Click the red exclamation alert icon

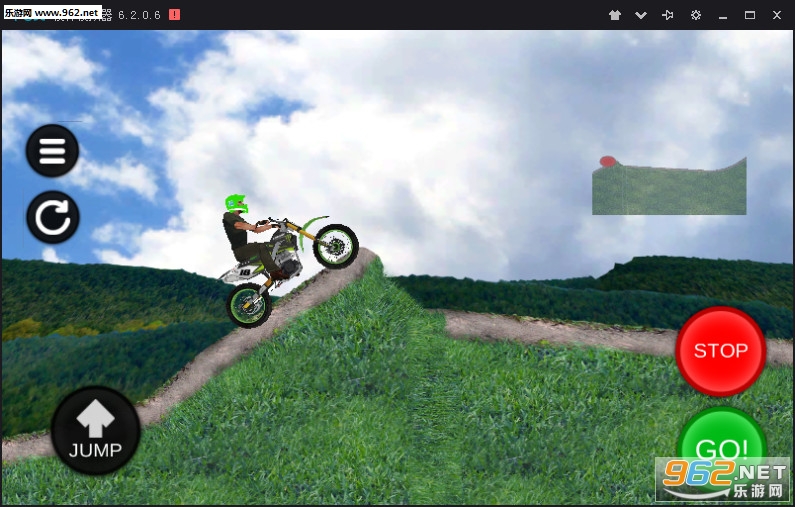pos(174,15)
